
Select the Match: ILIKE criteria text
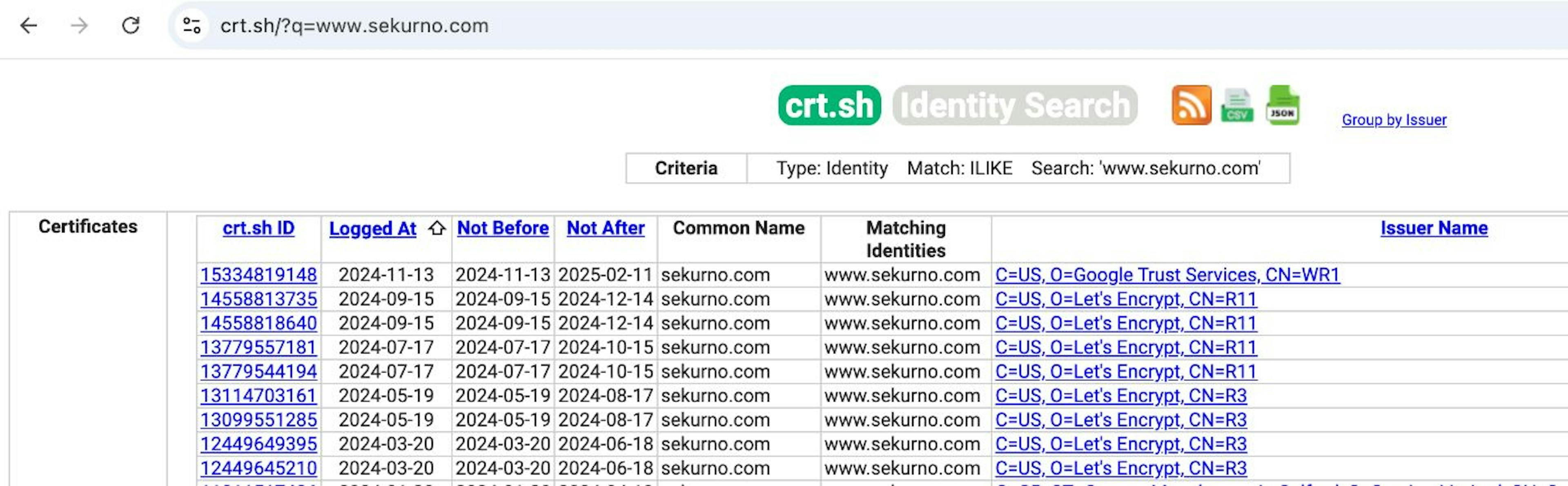point(959,168)
